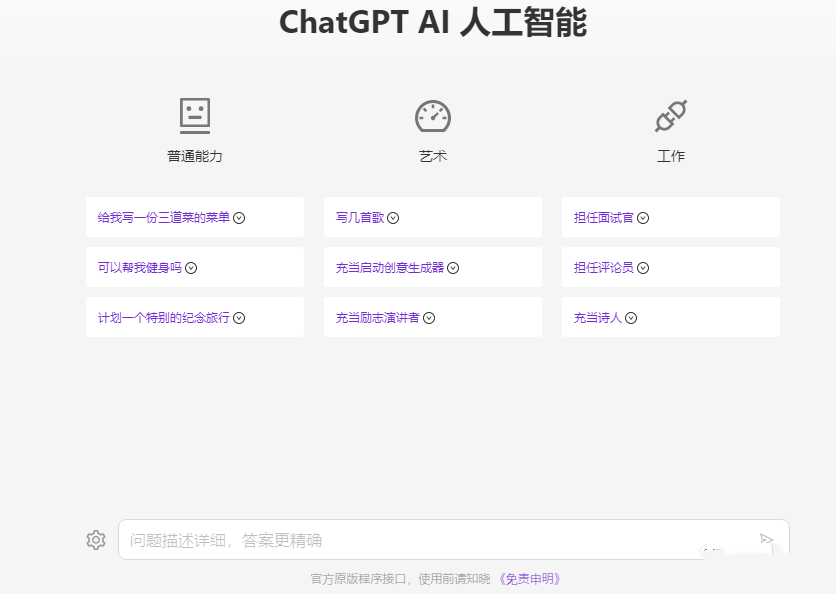The height and width of the screenshot is (594, 836).
Task: Pick the 写几首歌 prompt
Action: tap(360, 218)
